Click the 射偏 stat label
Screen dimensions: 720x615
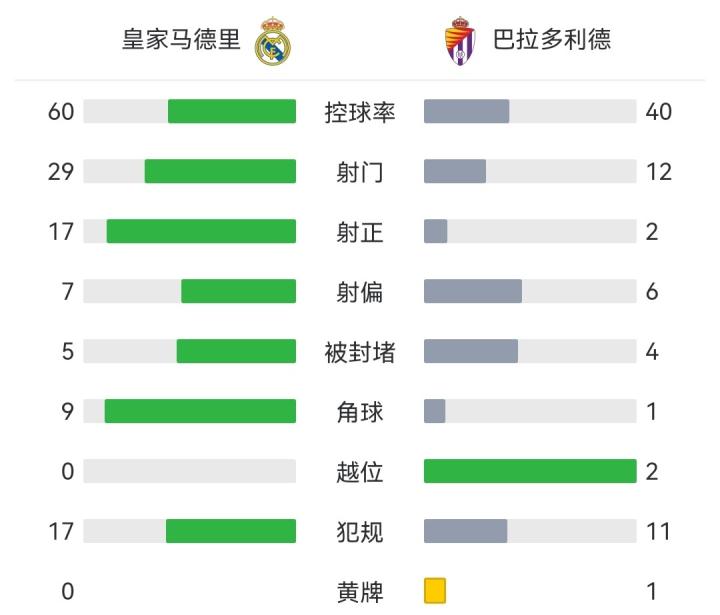click(360, 292)
